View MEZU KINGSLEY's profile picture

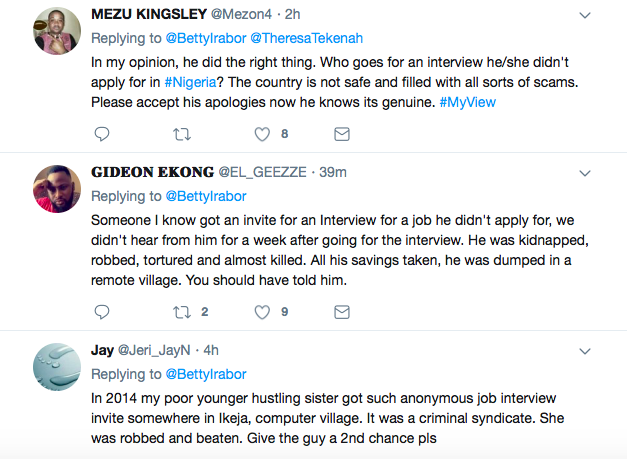pos(57,31)
